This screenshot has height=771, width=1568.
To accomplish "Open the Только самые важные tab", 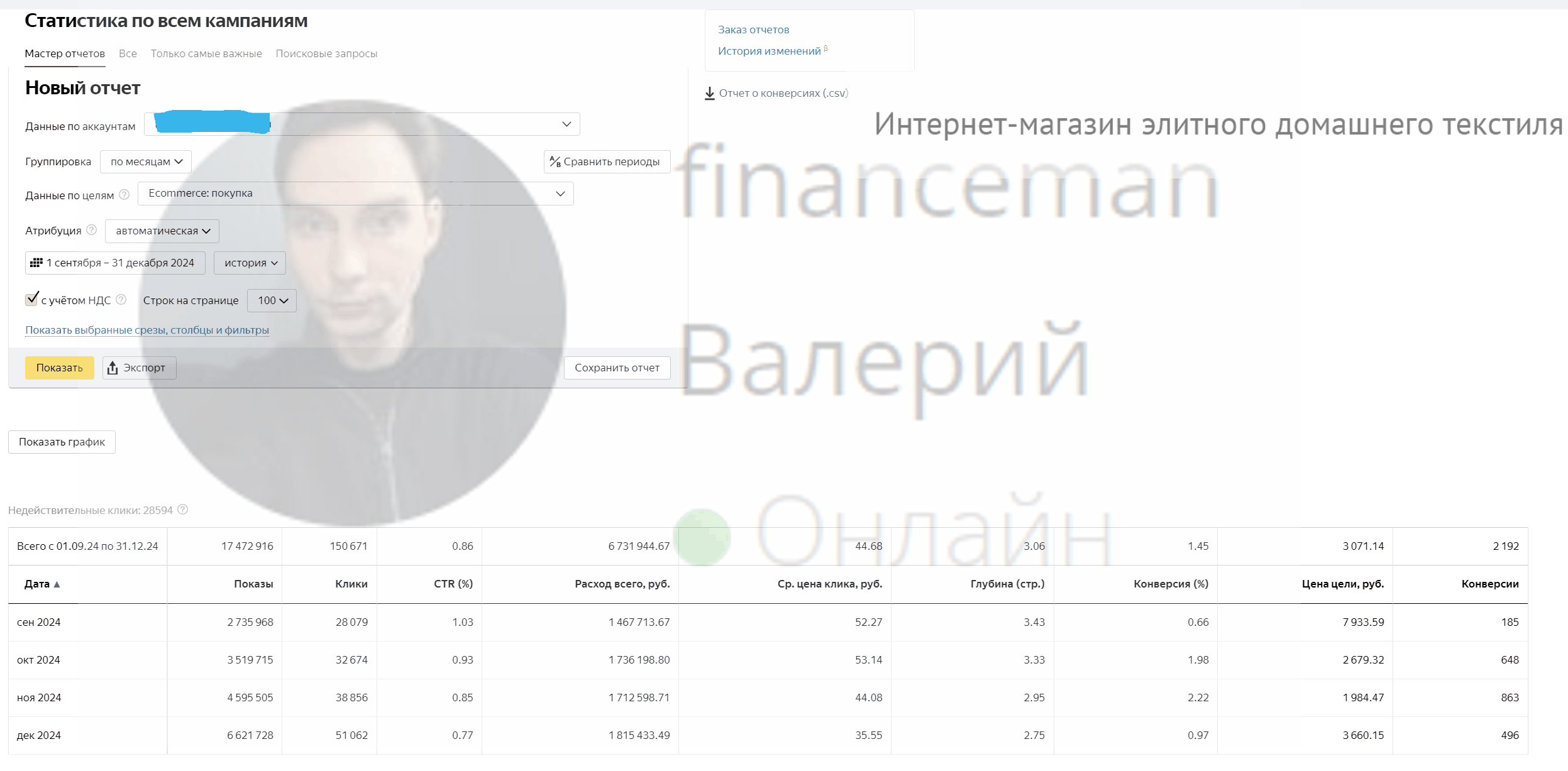I will coord(206,53).
